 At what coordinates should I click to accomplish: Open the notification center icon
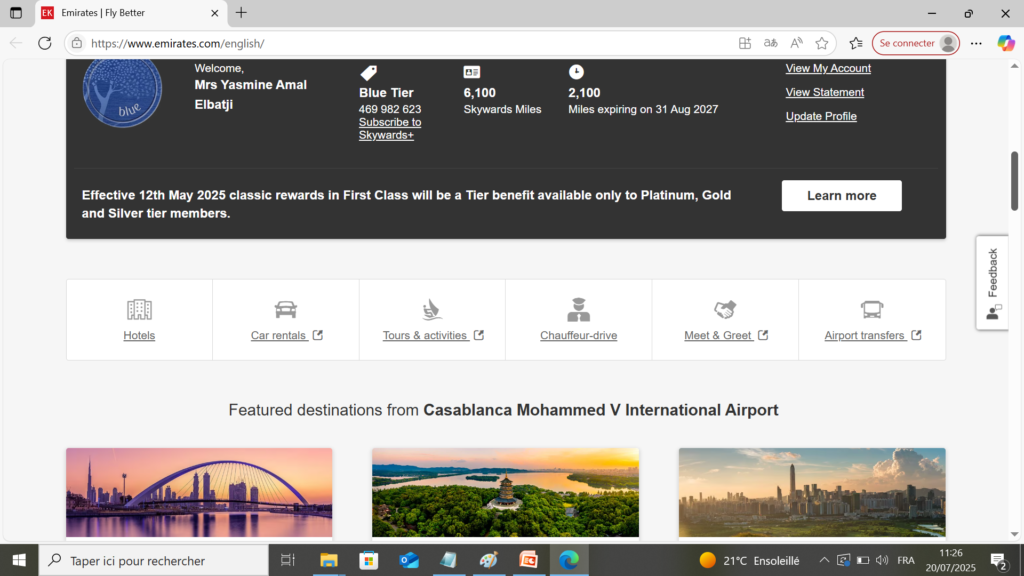point(999,560)
